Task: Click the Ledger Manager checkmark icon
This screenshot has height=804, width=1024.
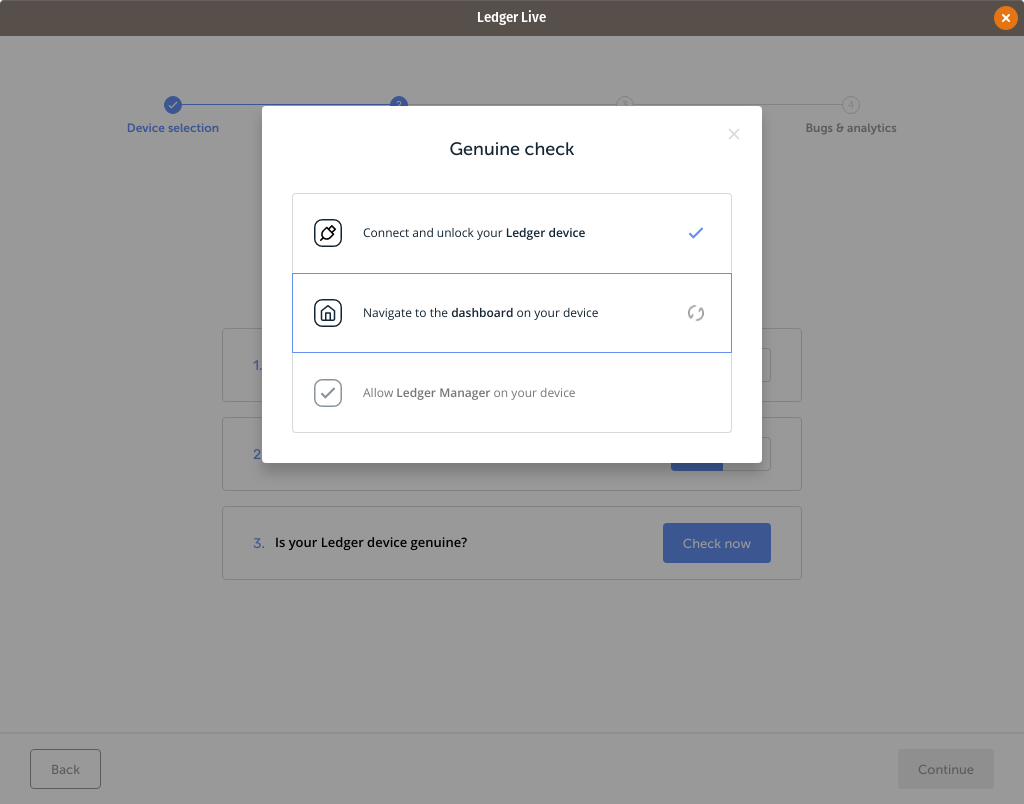Action: pyautogui.click(x=328, y=393)
